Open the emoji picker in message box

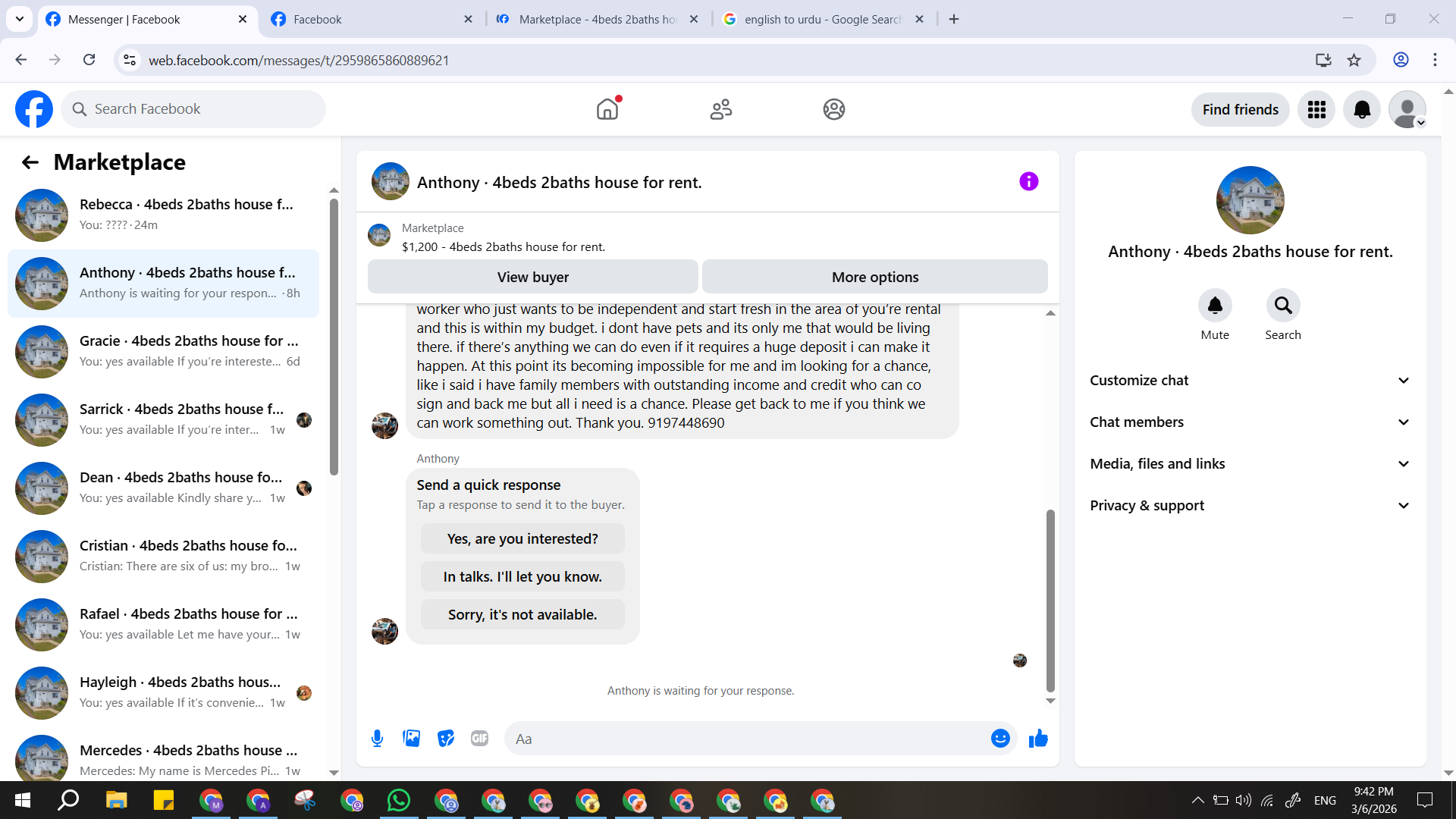pos(1000,738)
